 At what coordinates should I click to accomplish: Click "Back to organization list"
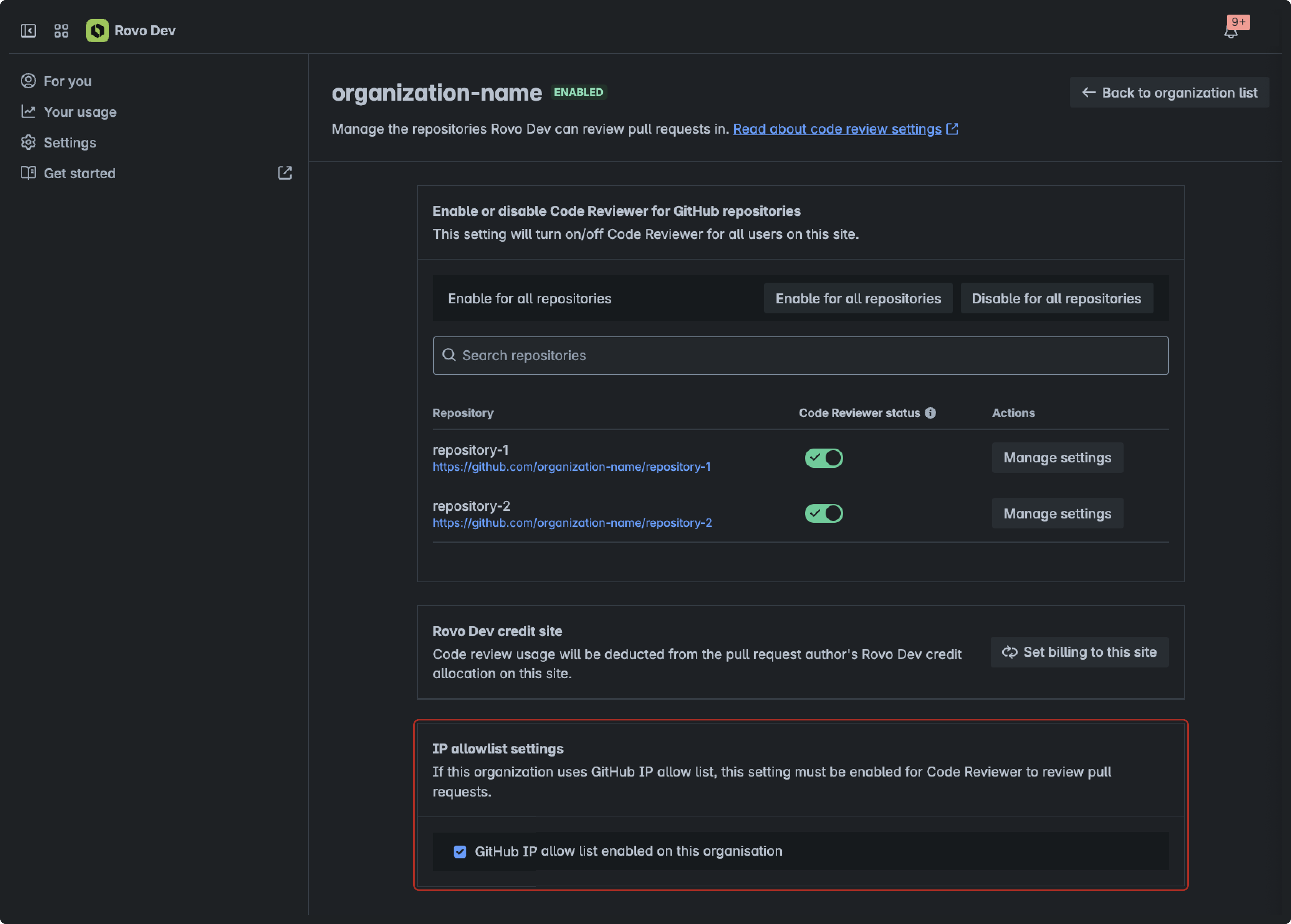(x=1168, y=92)
